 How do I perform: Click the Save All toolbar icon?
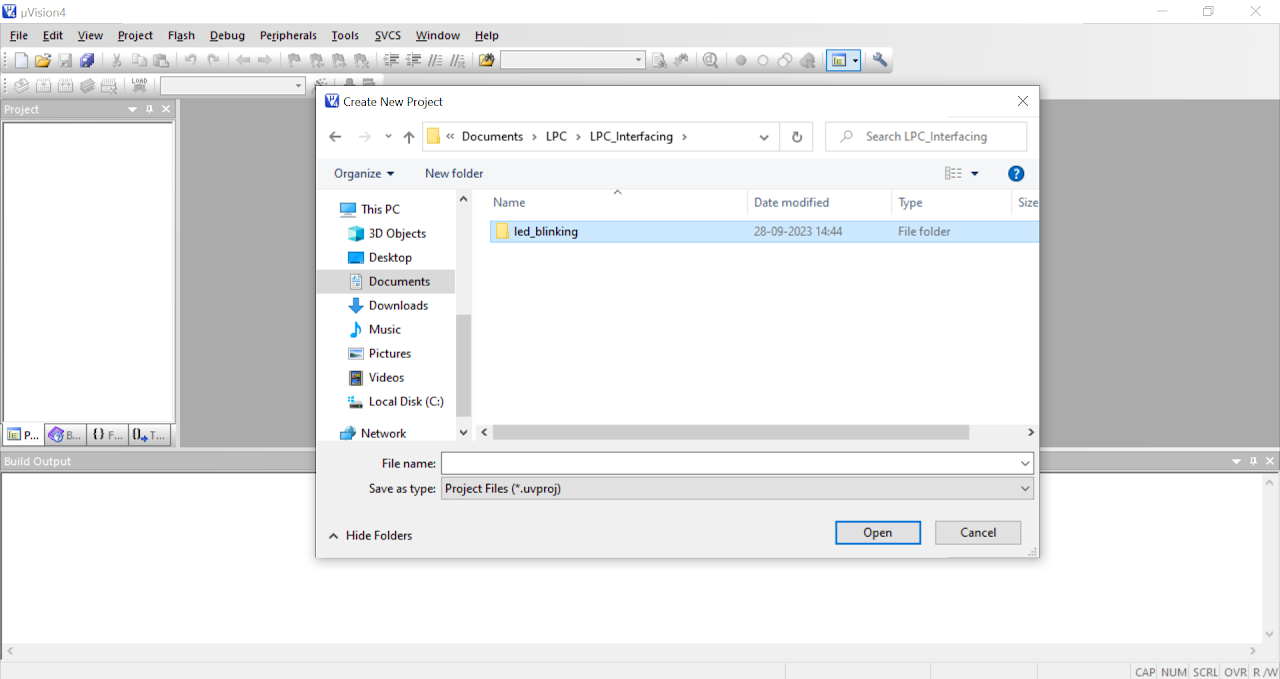tap(87, 60)
